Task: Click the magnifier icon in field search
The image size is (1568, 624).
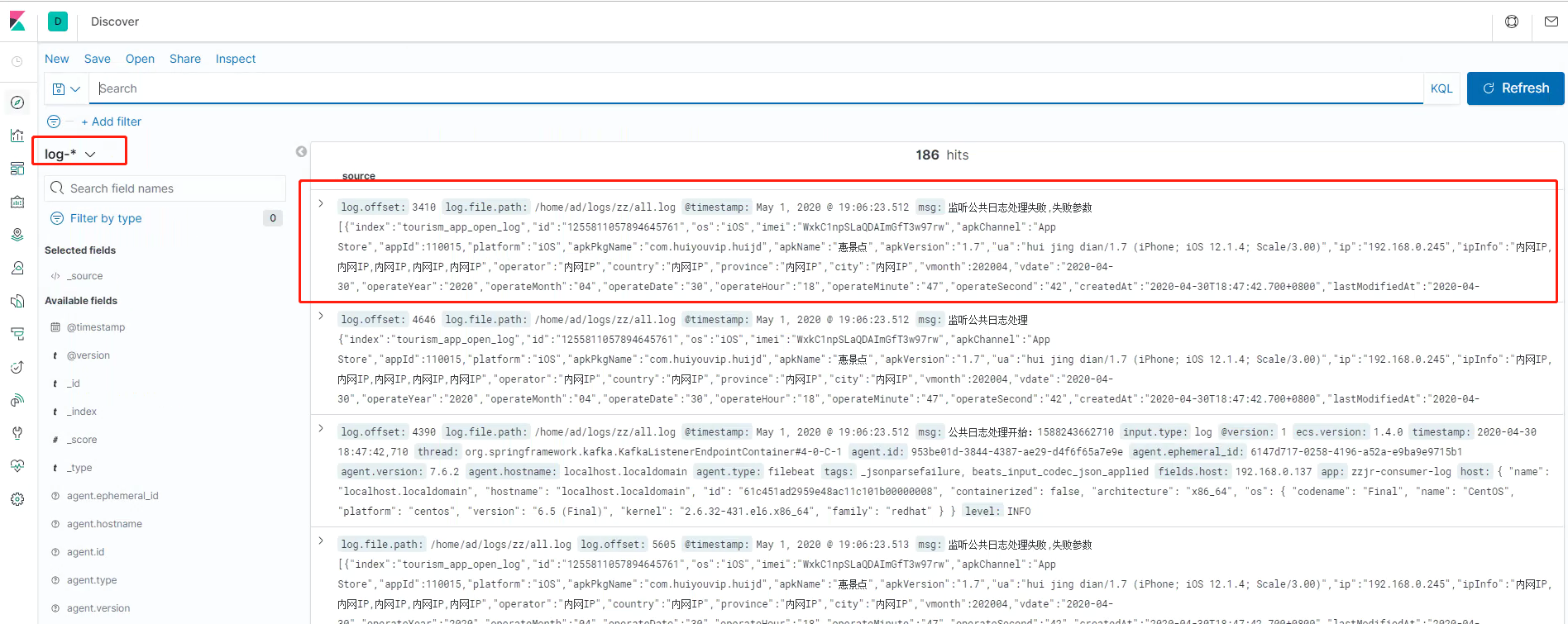Action: click(x=57, y=188)
